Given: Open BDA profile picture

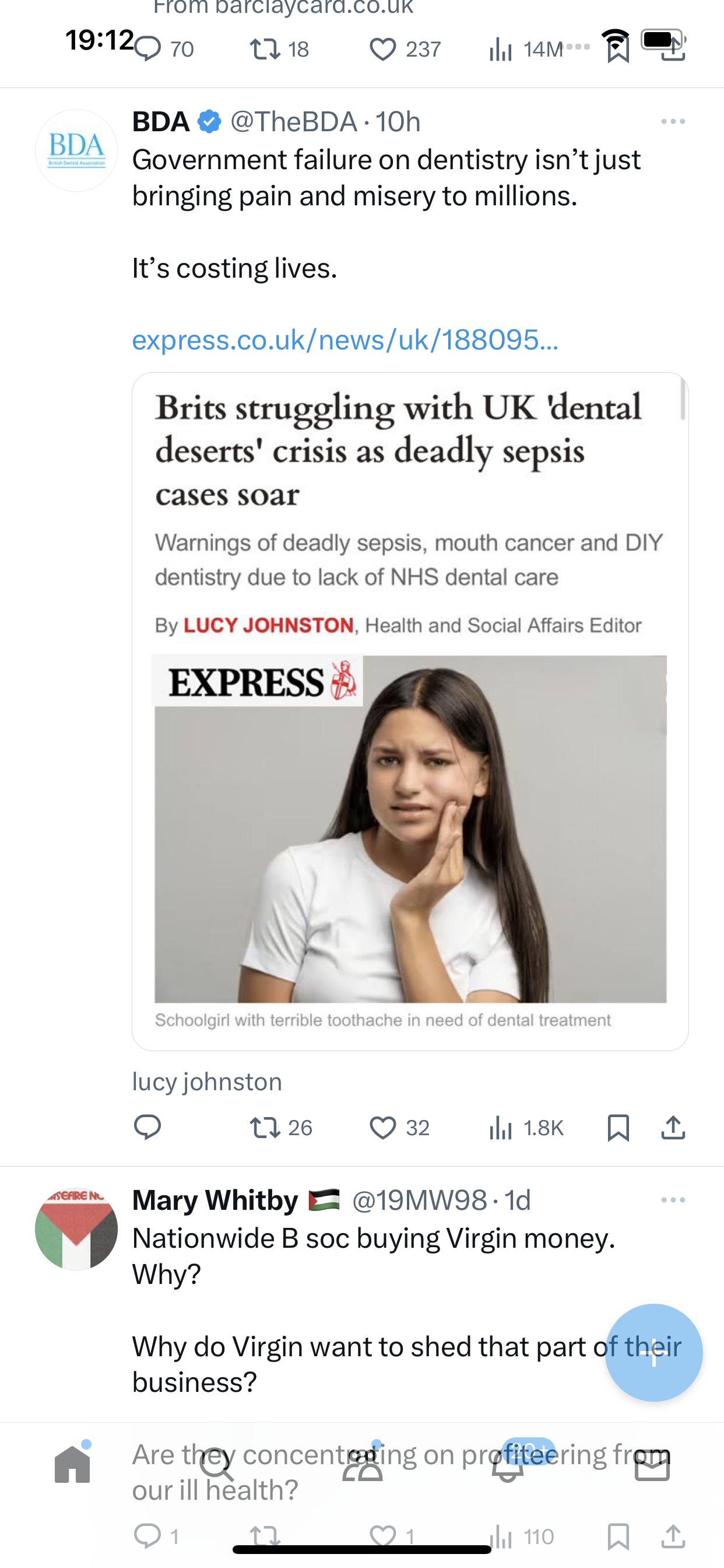Looking at the screenshot, I should 76,150.
